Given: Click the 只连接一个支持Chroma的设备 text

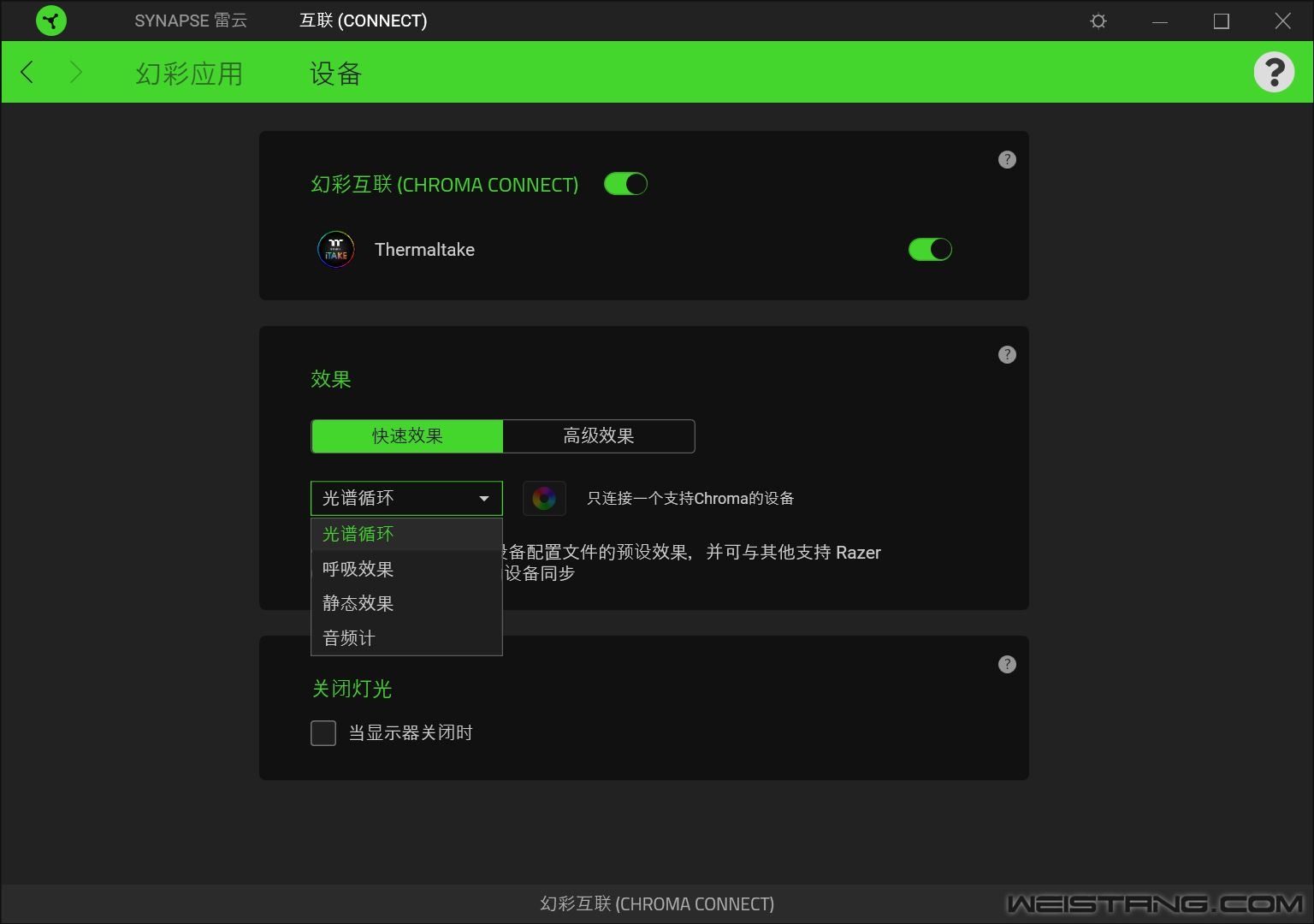Looking at the screenshot, I should (x=690, y=498).
